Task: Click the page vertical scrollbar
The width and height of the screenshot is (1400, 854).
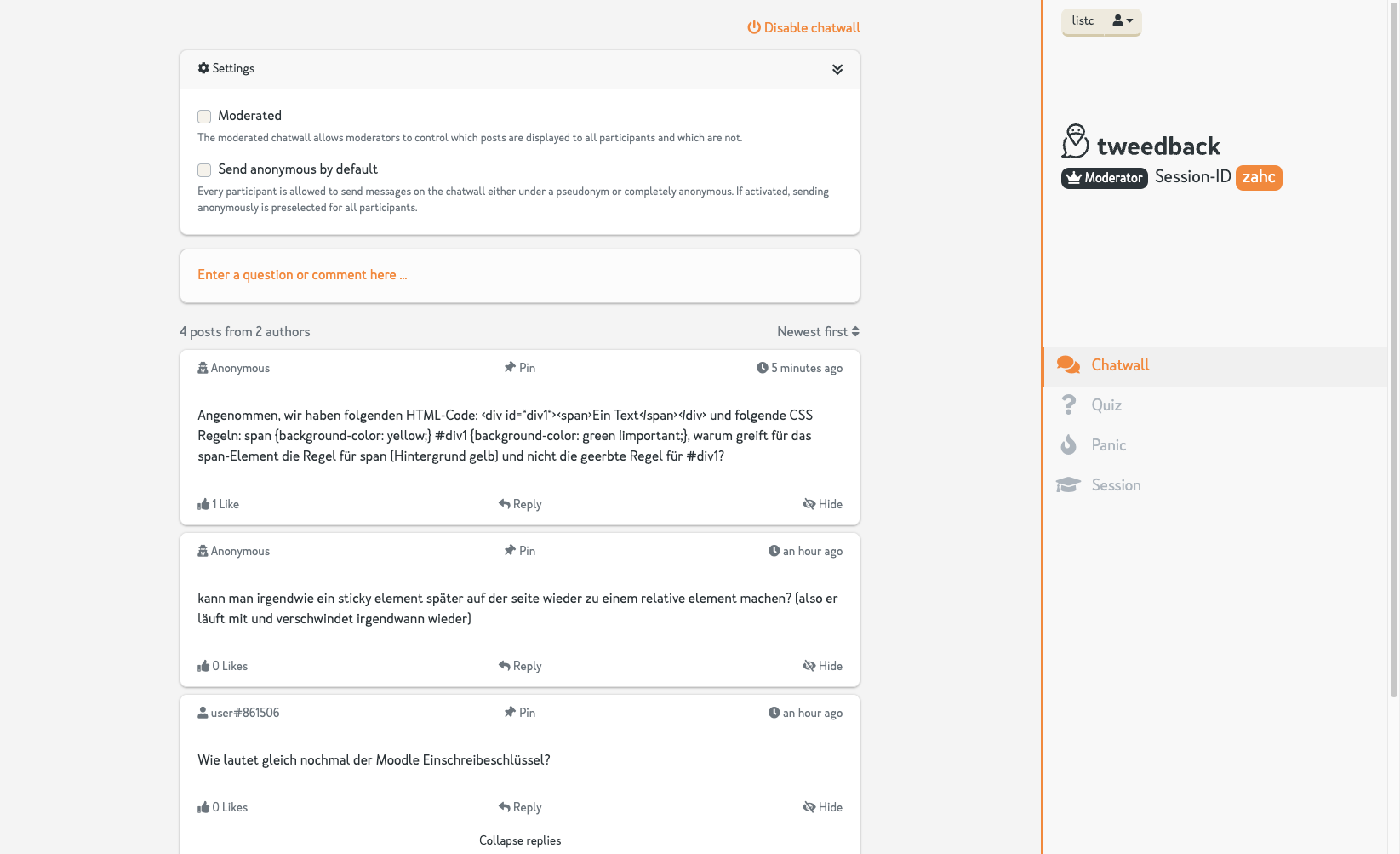Action: click(1393, 341)
